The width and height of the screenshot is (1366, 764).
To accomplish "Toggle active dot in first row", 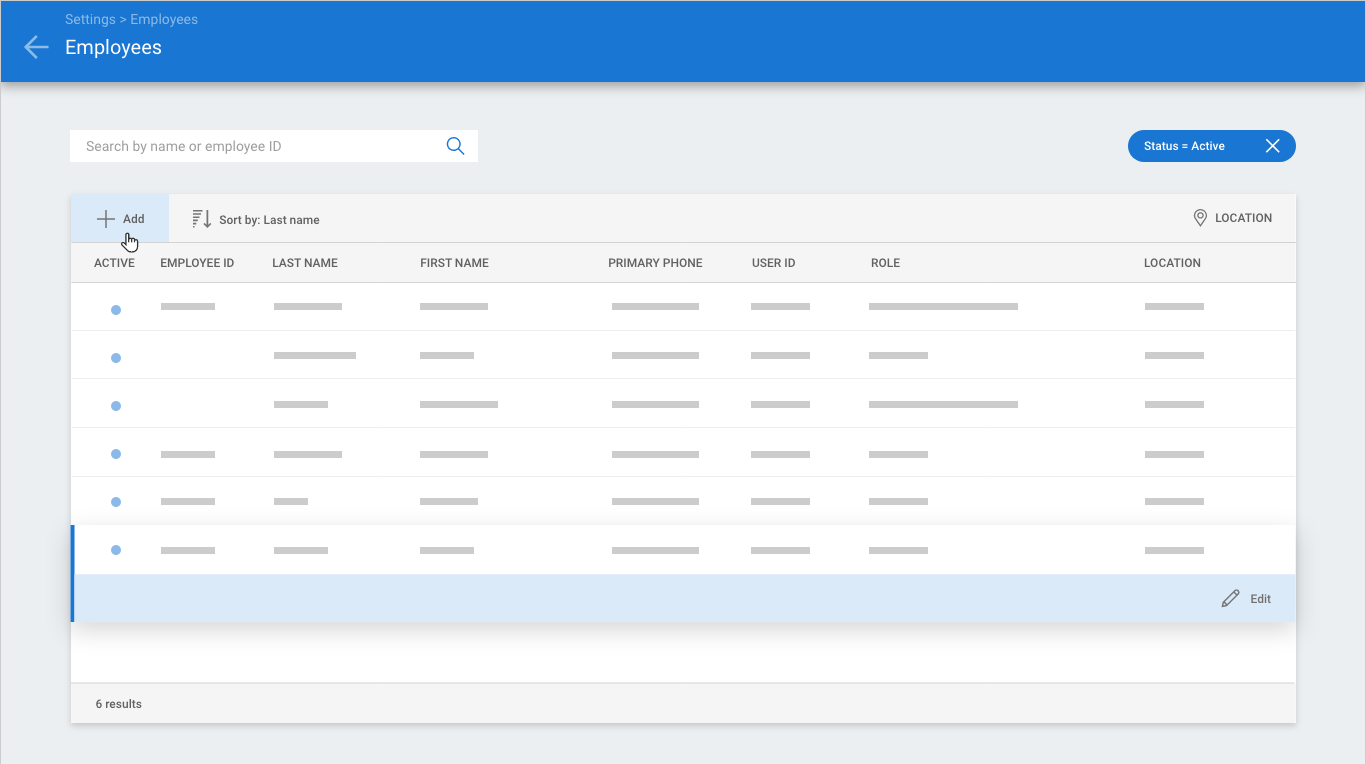I will coord(116,310).
